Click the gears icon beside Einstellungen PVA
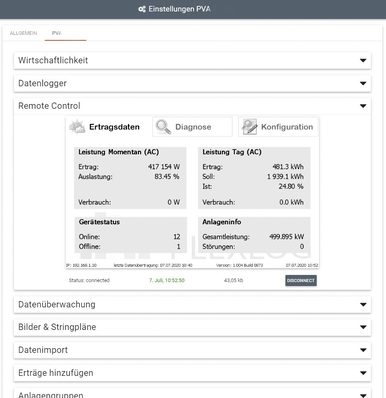The width and height of the screenshot is (386, 398). (142, 9)
